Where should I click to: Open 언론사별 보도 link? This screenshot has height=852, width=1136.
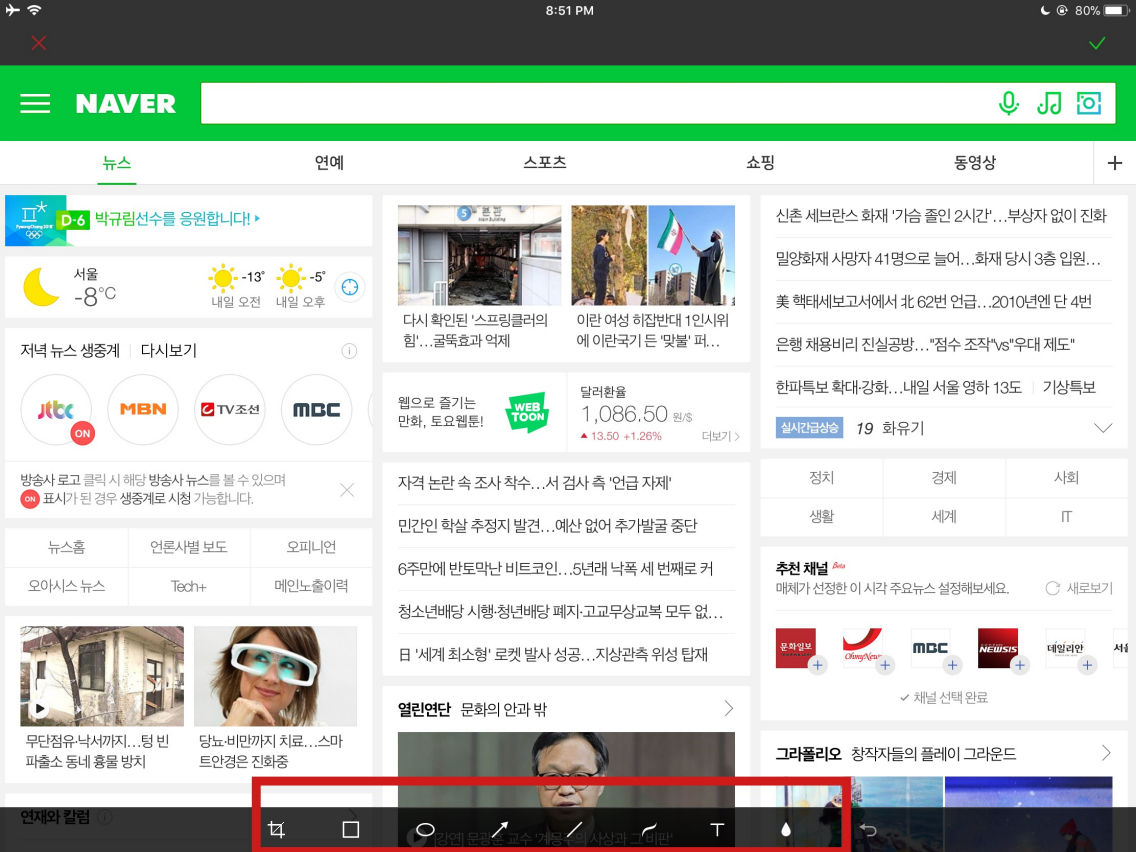(188, 547)
